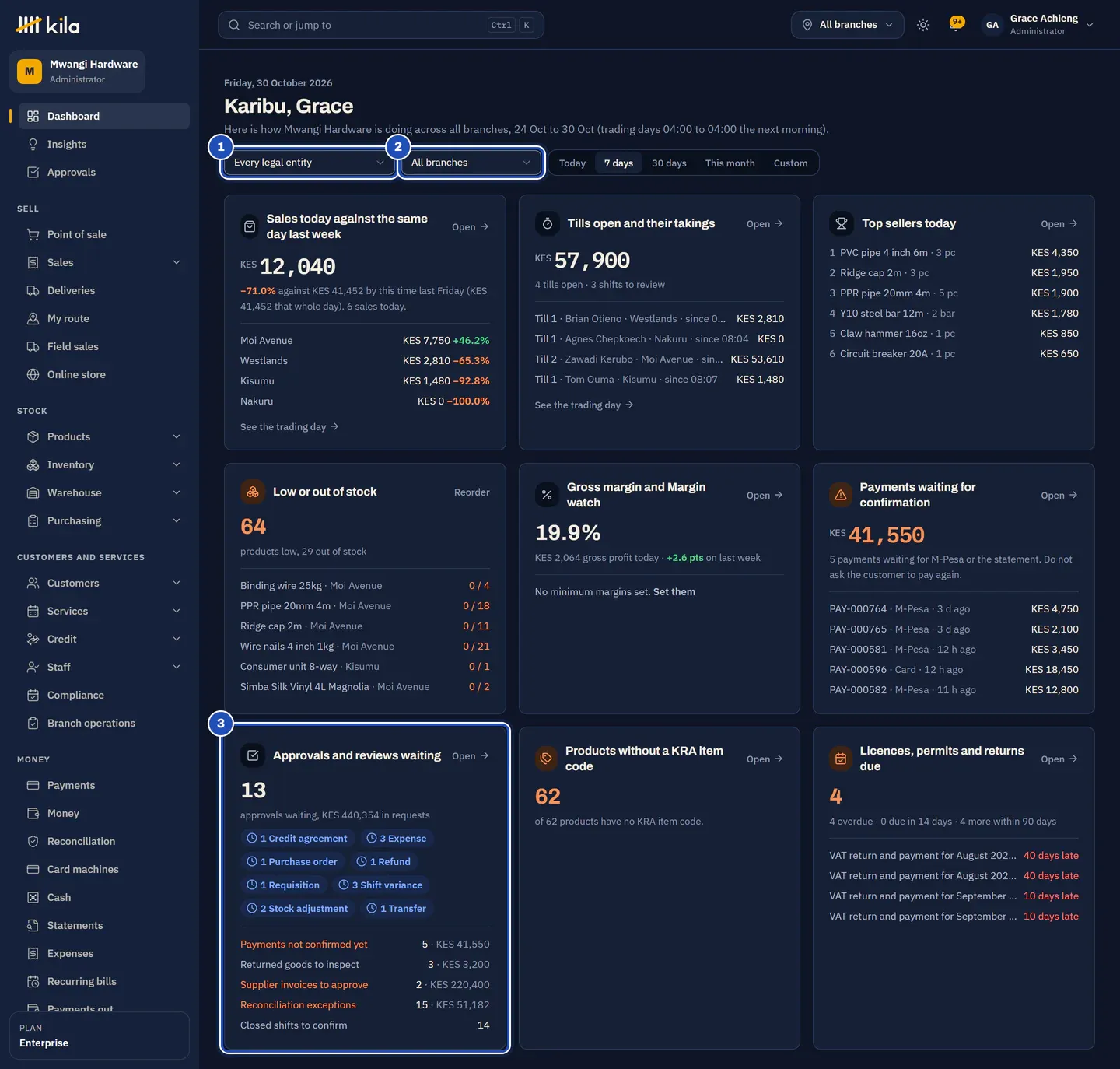The height and width of the screenshot is (1069, 1120).
Task: Open the All branches filter below the greeting
Action: (471, 163)
